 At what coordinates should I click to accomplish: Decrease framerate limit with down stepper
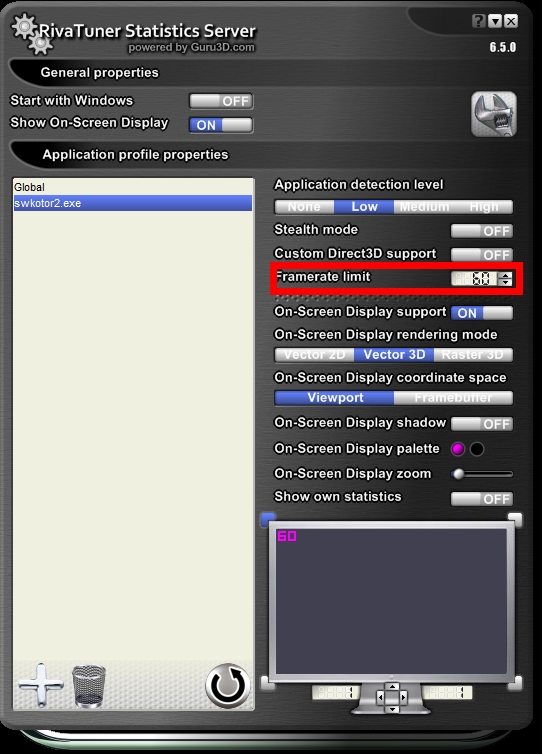point(505,282)
